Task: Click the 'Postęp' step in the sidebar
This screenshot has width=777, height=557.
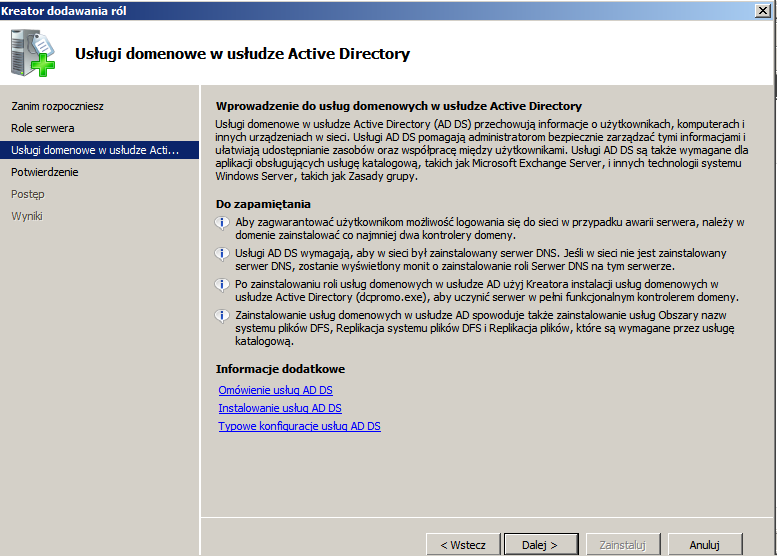Action: (x=28, y=194)
